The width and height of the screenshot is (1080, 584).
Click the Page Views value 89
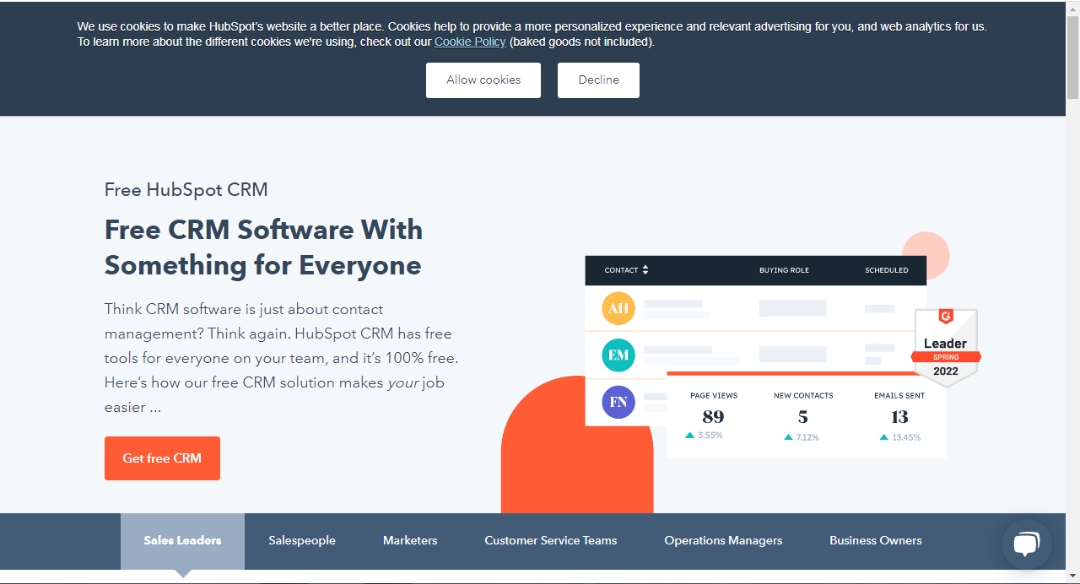[x=713, y=417]
